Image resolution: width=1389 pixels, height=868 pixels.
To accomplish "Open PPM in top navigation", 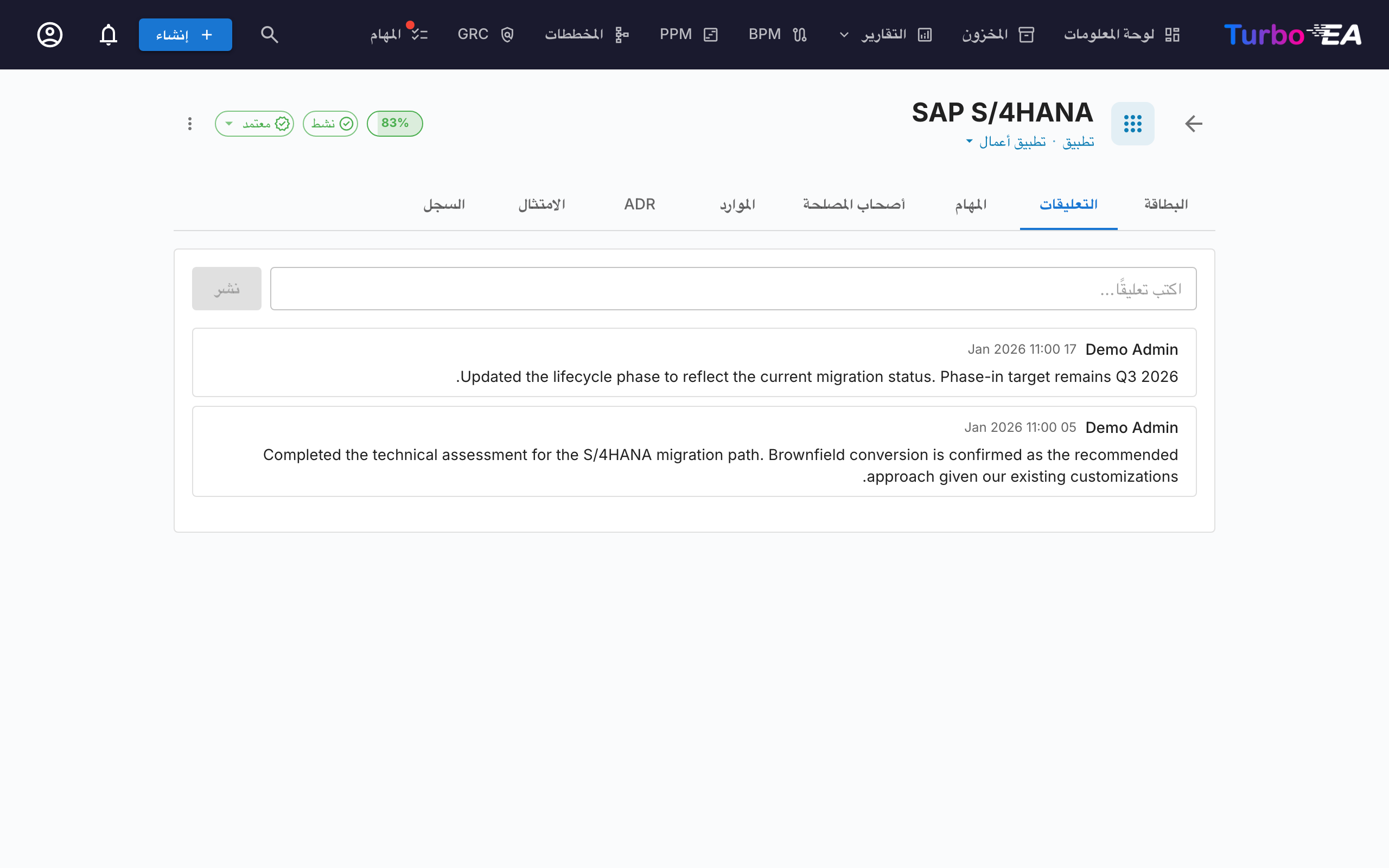I will tap(689, 34).
